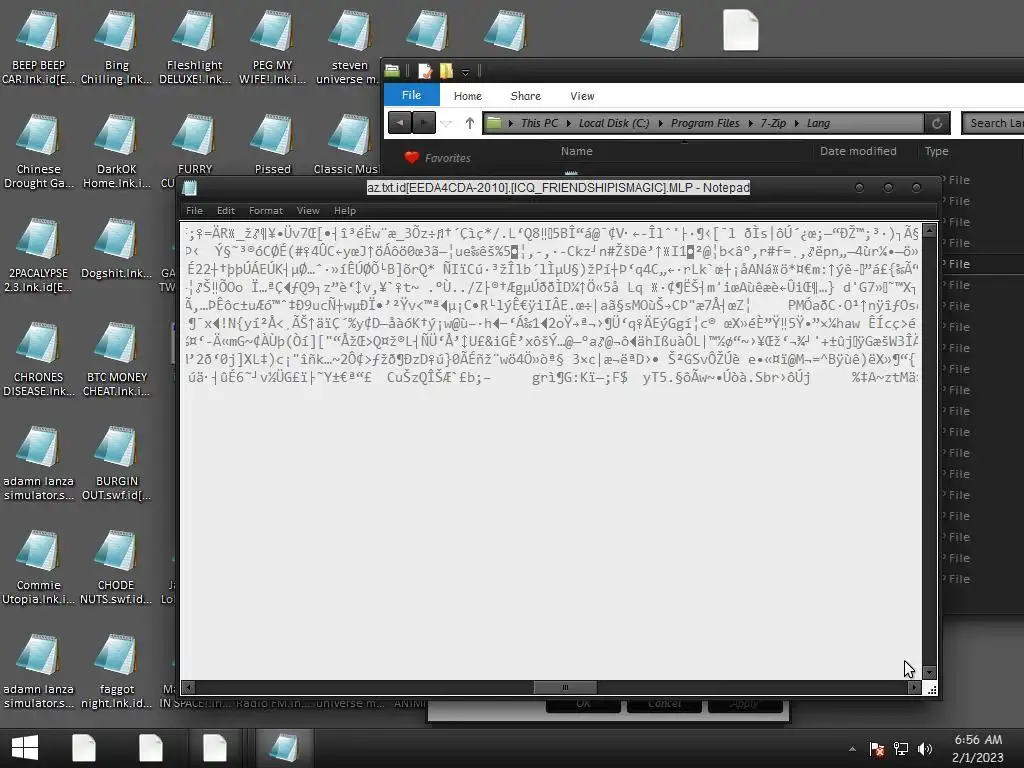Switch to Explorer View tab
This screenshot has width=1024, height=768.
coord(582,95)
